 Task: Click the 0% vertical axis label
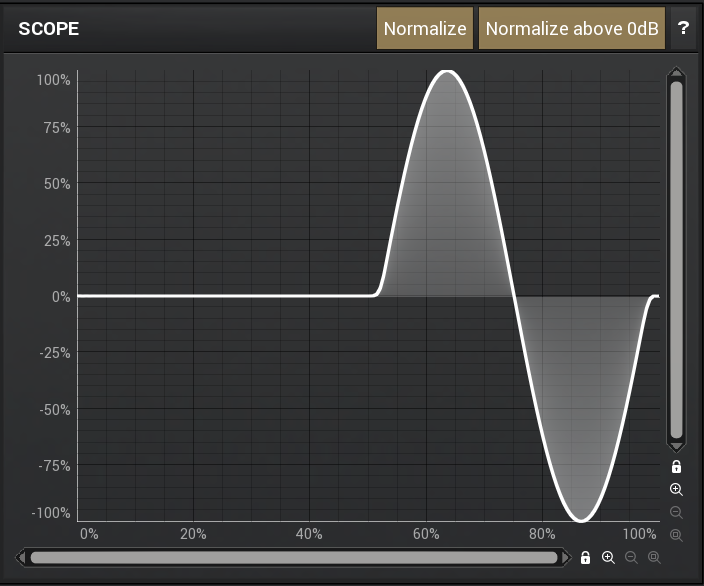(x=61, y=297)
